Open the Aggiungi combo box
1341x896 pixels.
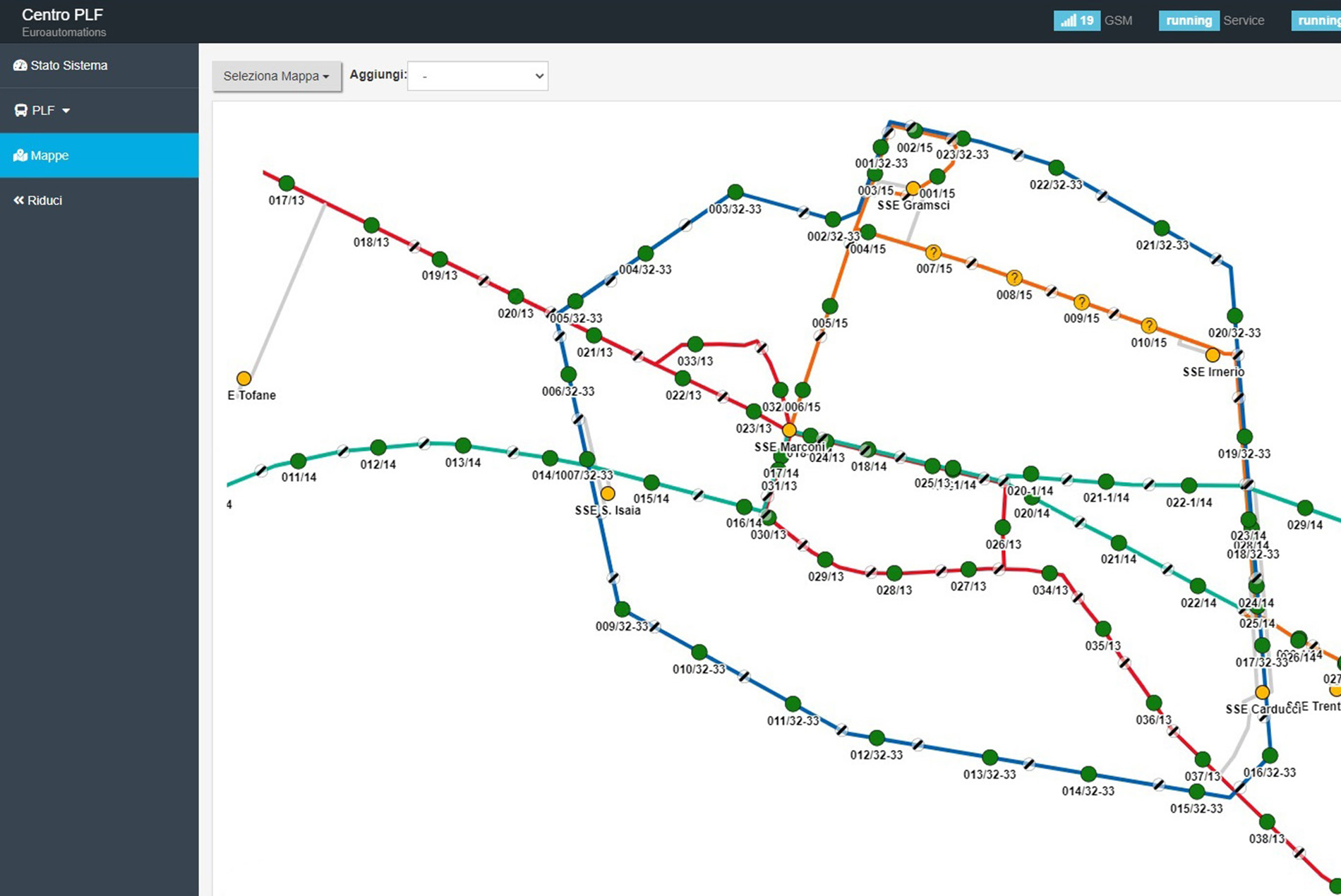click(x=478, y=76)
